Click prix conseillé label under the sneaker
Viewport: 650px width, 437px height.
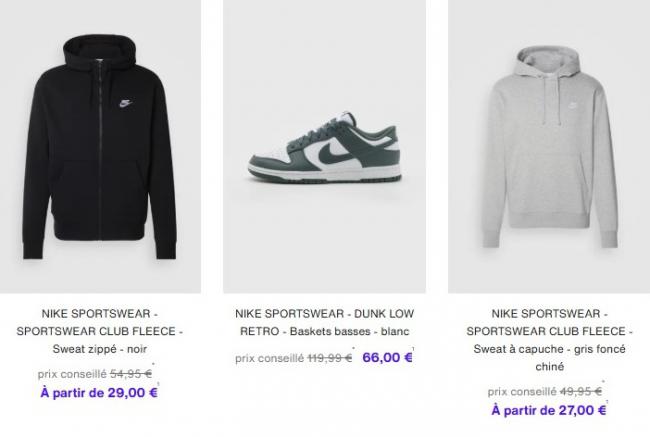click(x=269, y=358)
